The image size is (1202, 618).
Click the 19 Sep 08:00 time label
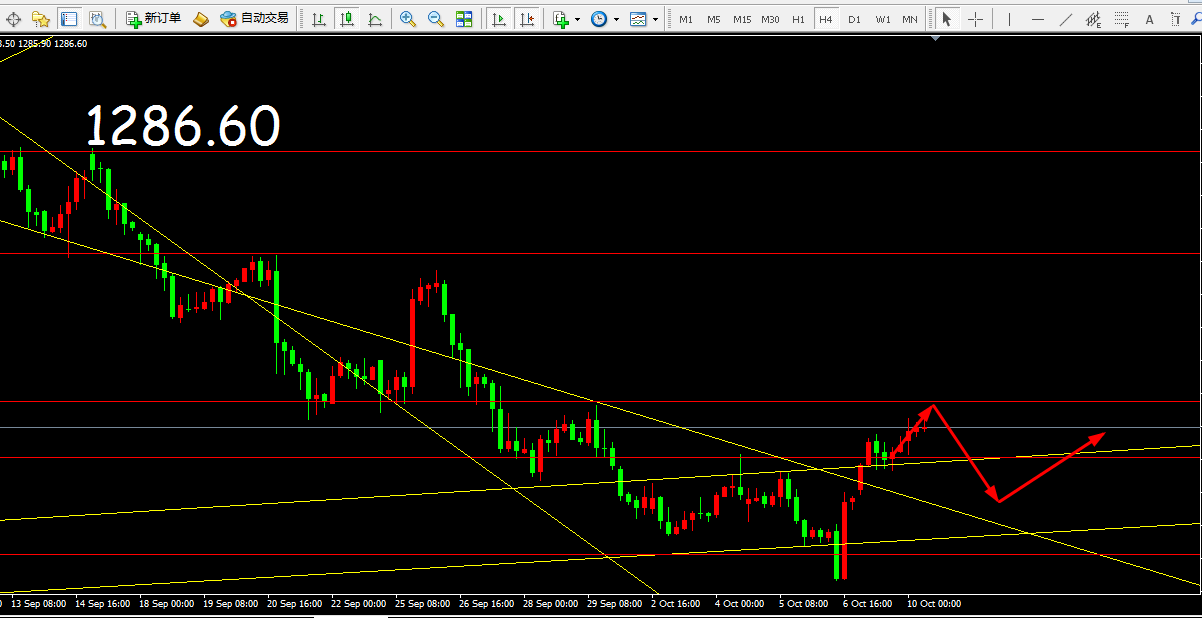tap(231, 604)
